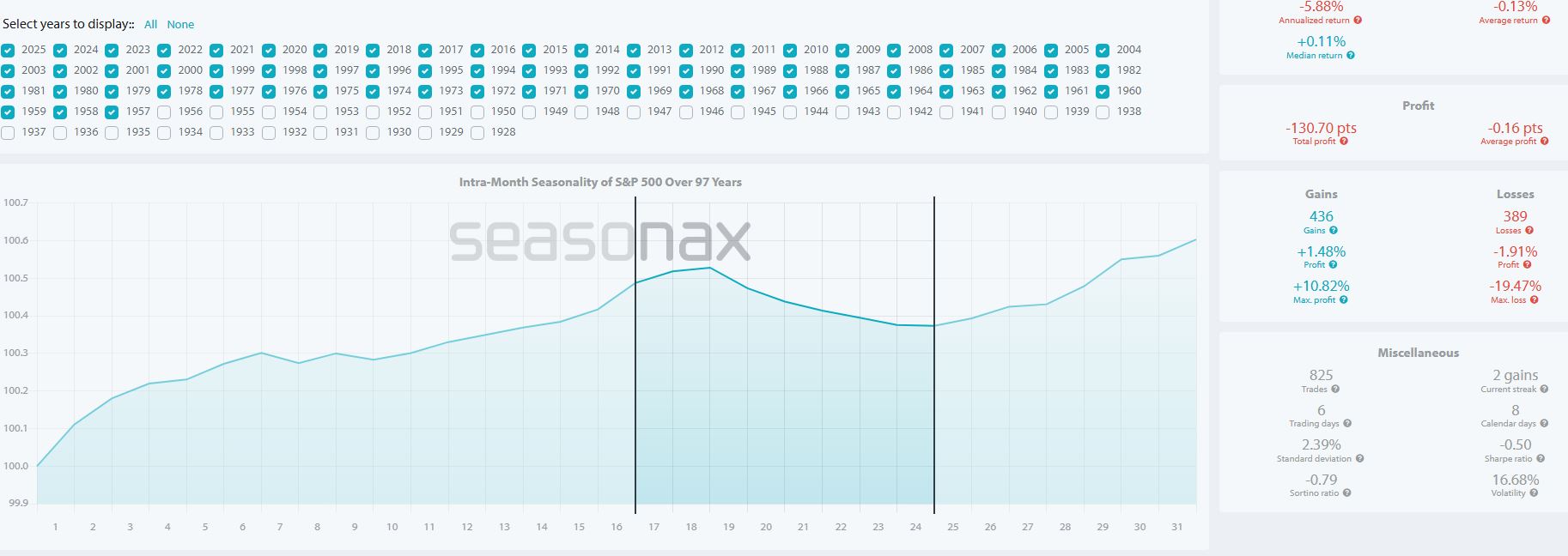Click info icon next to Trading days
1568x556 pixels.
(x=1347, y=424)
